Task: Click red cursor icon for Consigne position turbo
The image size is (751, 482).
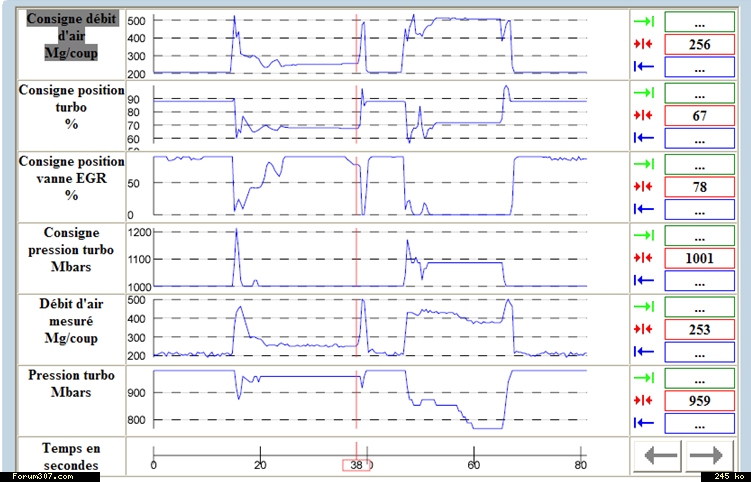Action: point(643,115)
